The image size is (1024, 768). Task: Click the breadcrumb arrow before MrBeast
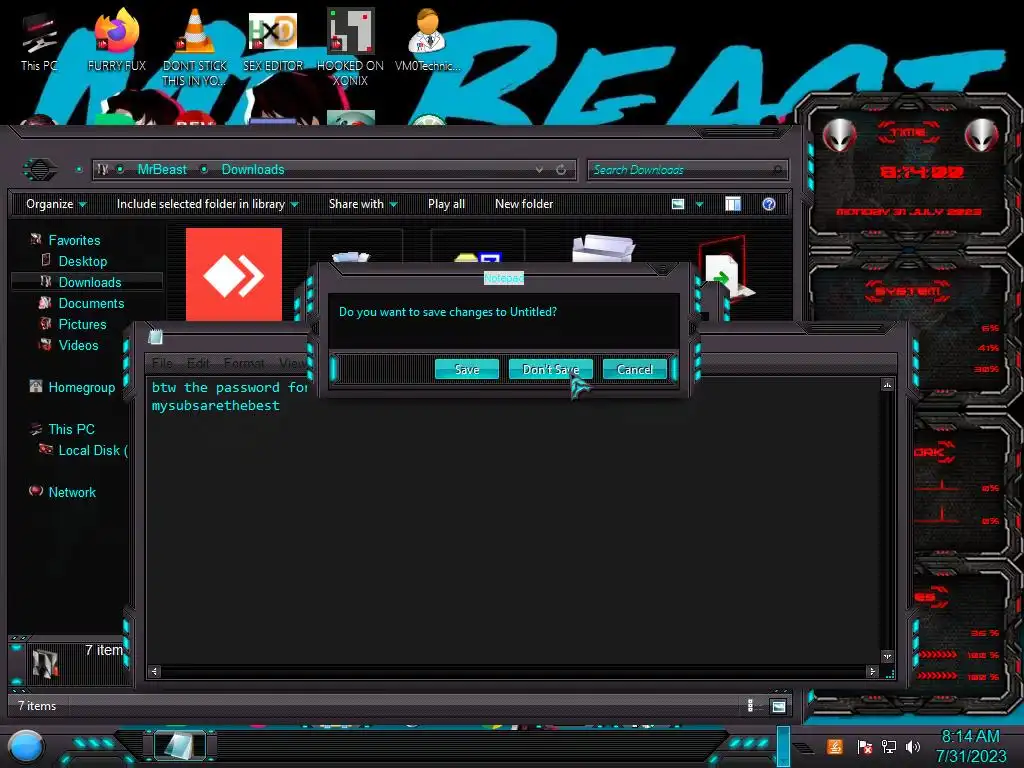coord(120,170)
